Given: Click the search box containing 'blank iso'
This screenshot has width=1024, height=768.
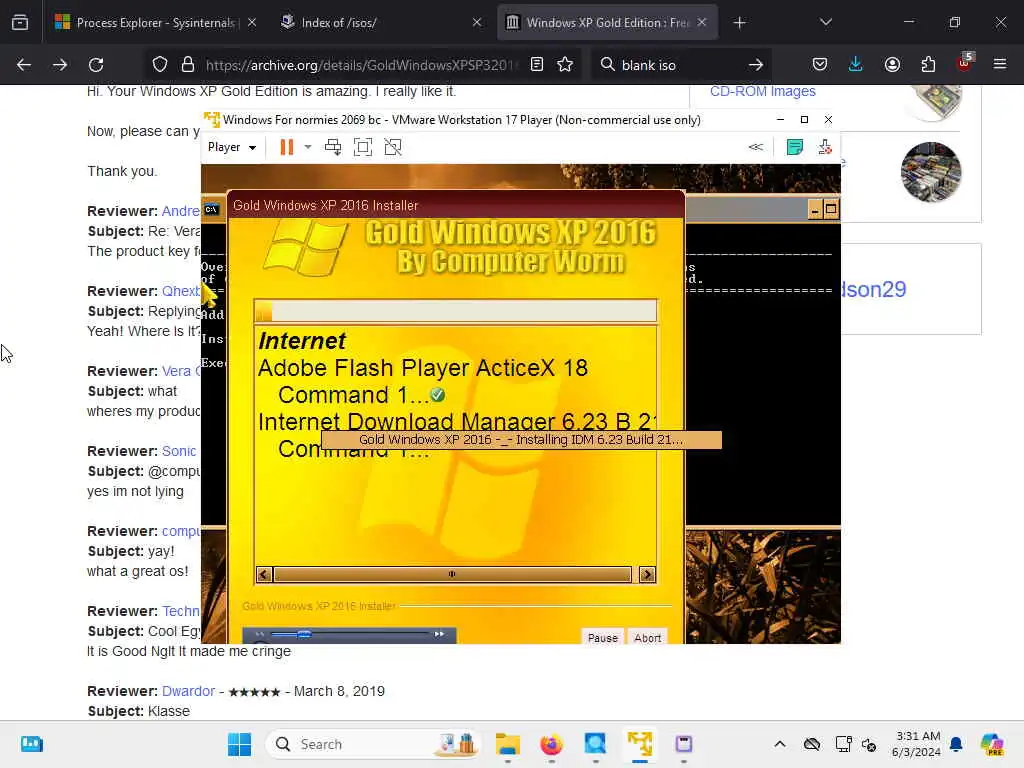Looking at the screenshot, I should (x=679, y=65).
